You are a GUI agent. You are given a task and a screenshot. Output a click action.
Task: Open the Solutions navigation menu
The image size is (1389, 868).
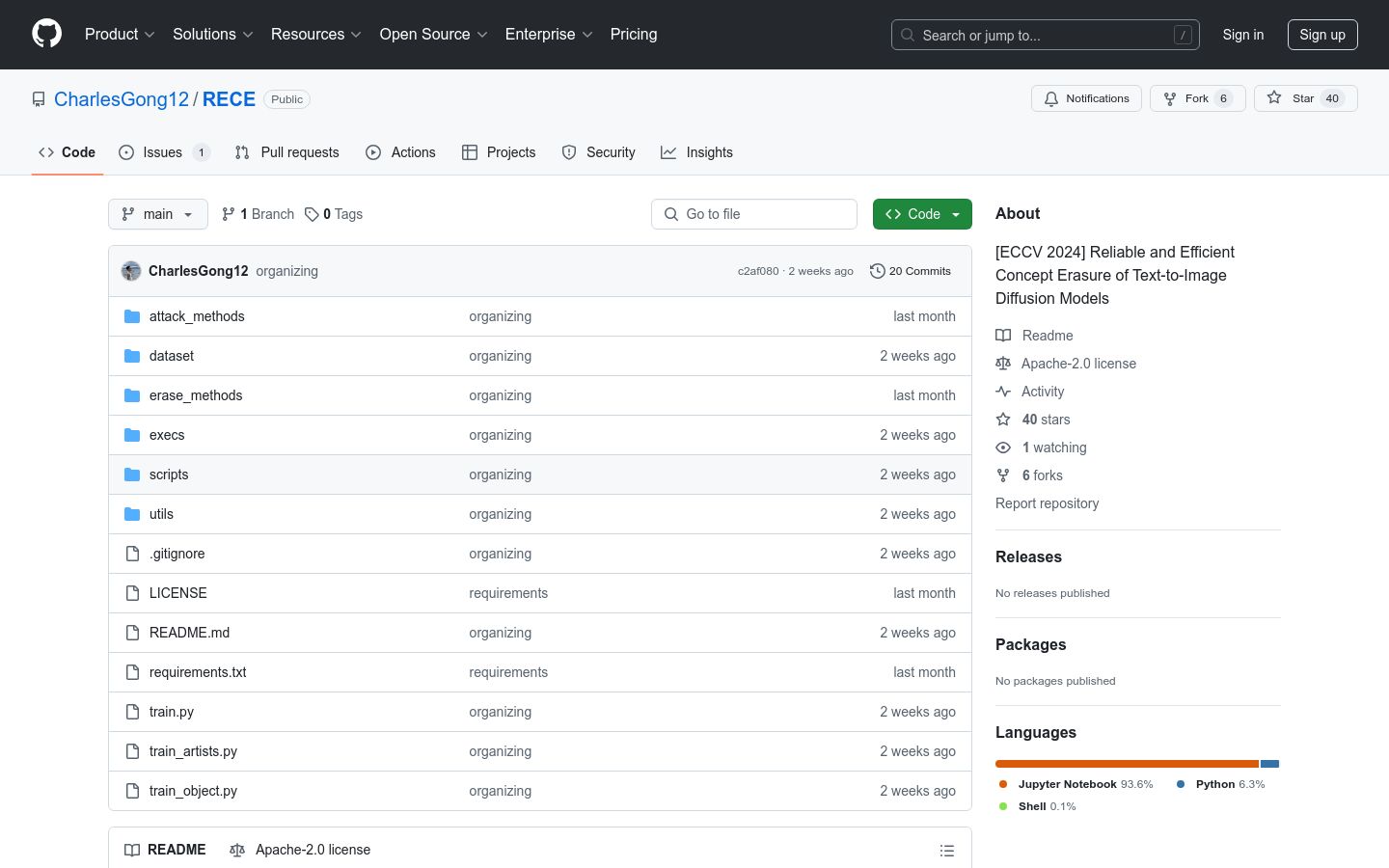(x=213, y=34)
